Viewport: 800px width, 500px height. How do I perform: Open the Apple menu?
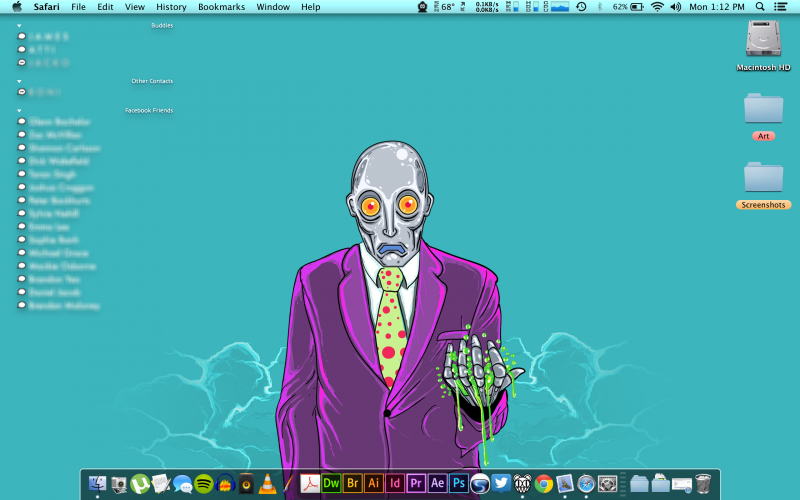tap(17, 7)
